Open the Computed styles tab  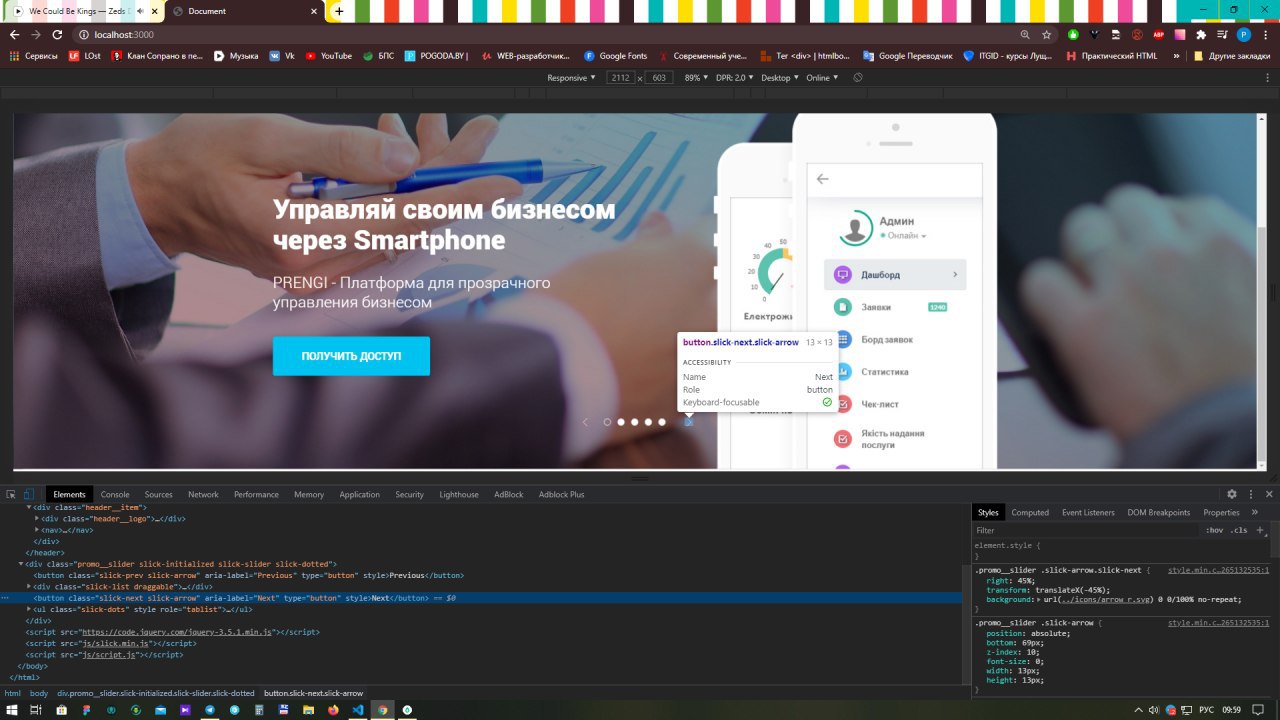[x=1030, y=512]
